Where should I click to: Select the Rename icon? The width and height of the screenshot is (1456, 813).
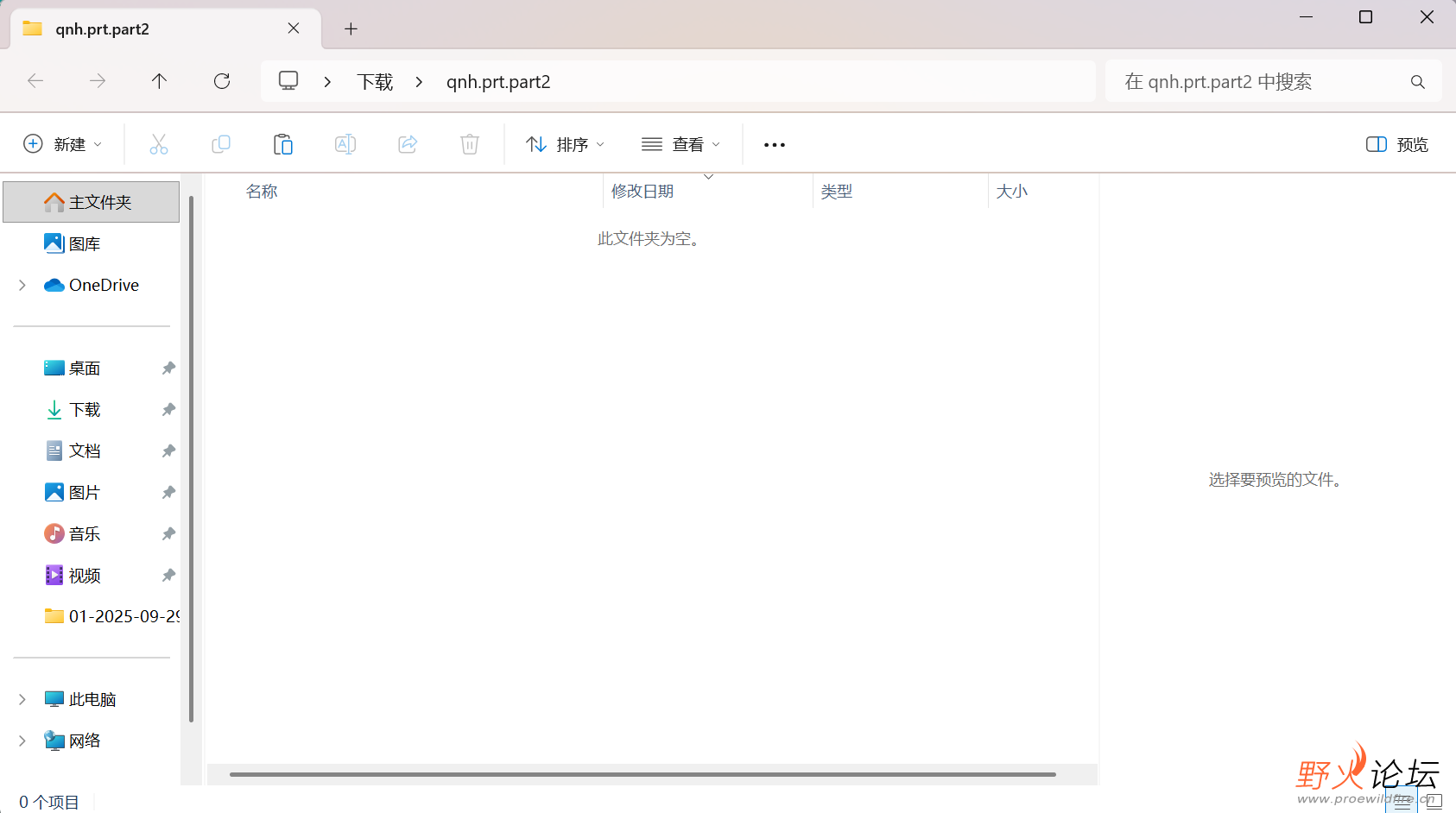[x=345, y=144]
